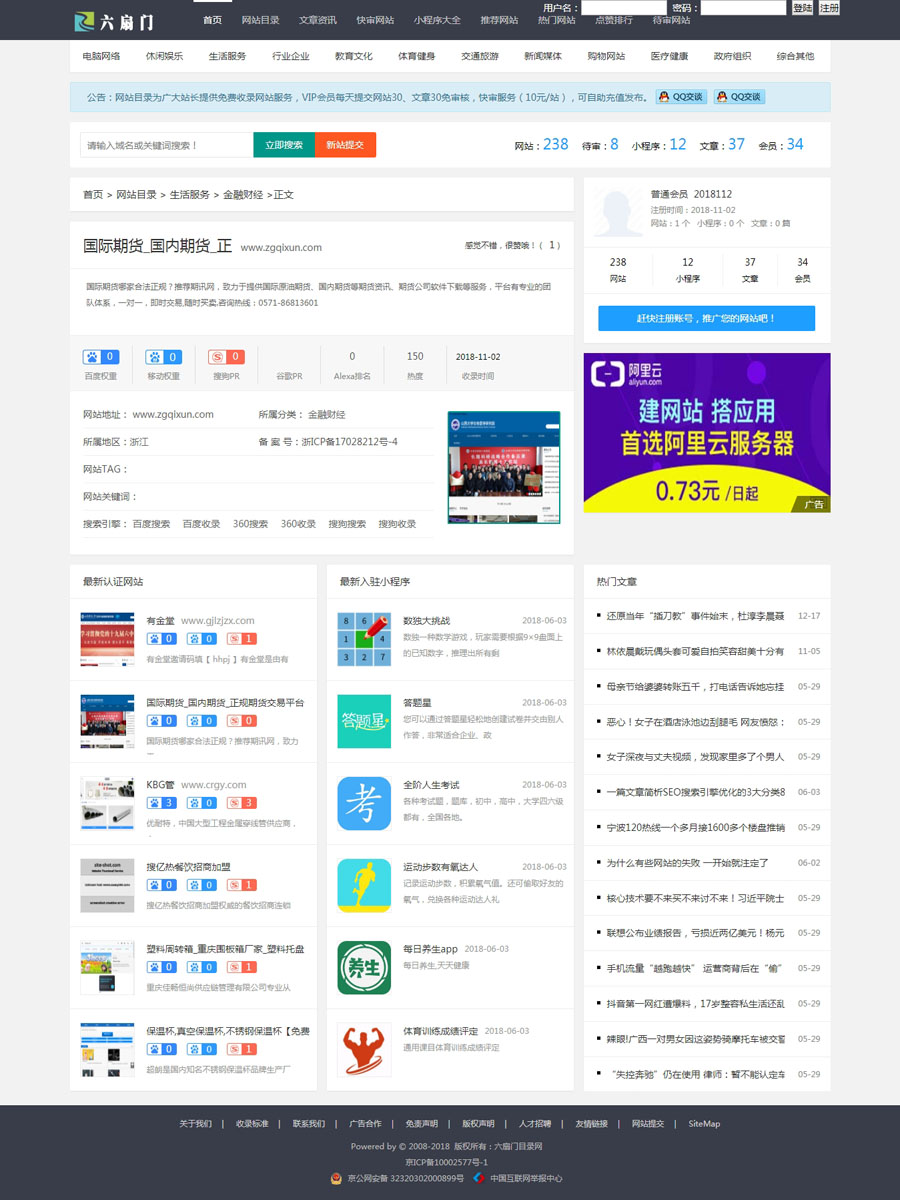Open the 数独大挑战 mini-program icon

(x=364, y=638)
